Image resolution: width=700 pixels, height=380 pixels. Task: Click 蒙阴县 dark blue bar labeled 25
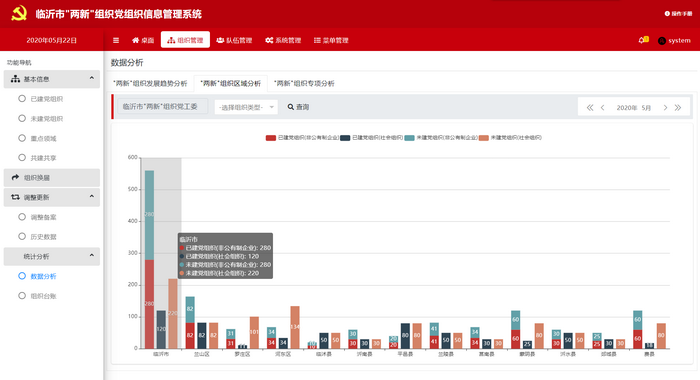pyautogui.click(x=527, y=344)
